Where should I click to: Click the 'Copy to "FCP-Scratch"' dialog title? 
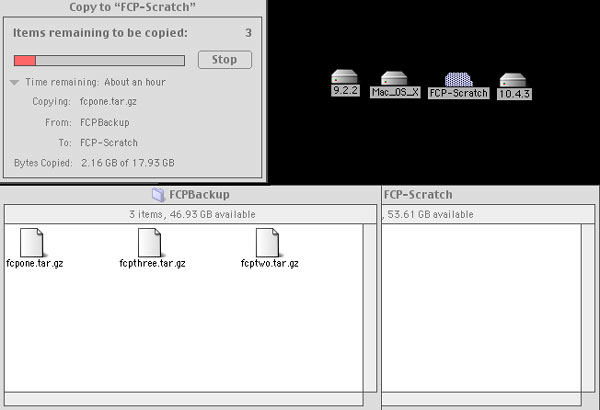(132, 7)
